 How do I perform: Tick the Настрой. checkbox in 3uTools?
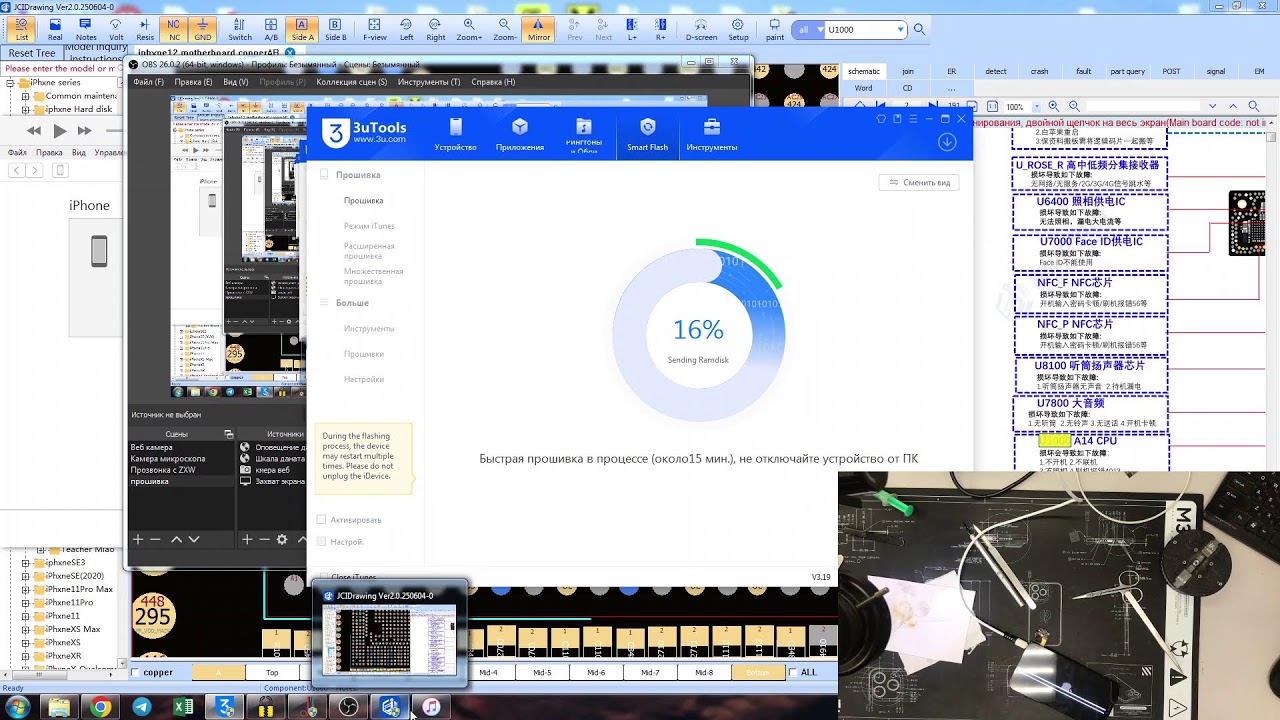pyautogui.click(x=321, y=541)
